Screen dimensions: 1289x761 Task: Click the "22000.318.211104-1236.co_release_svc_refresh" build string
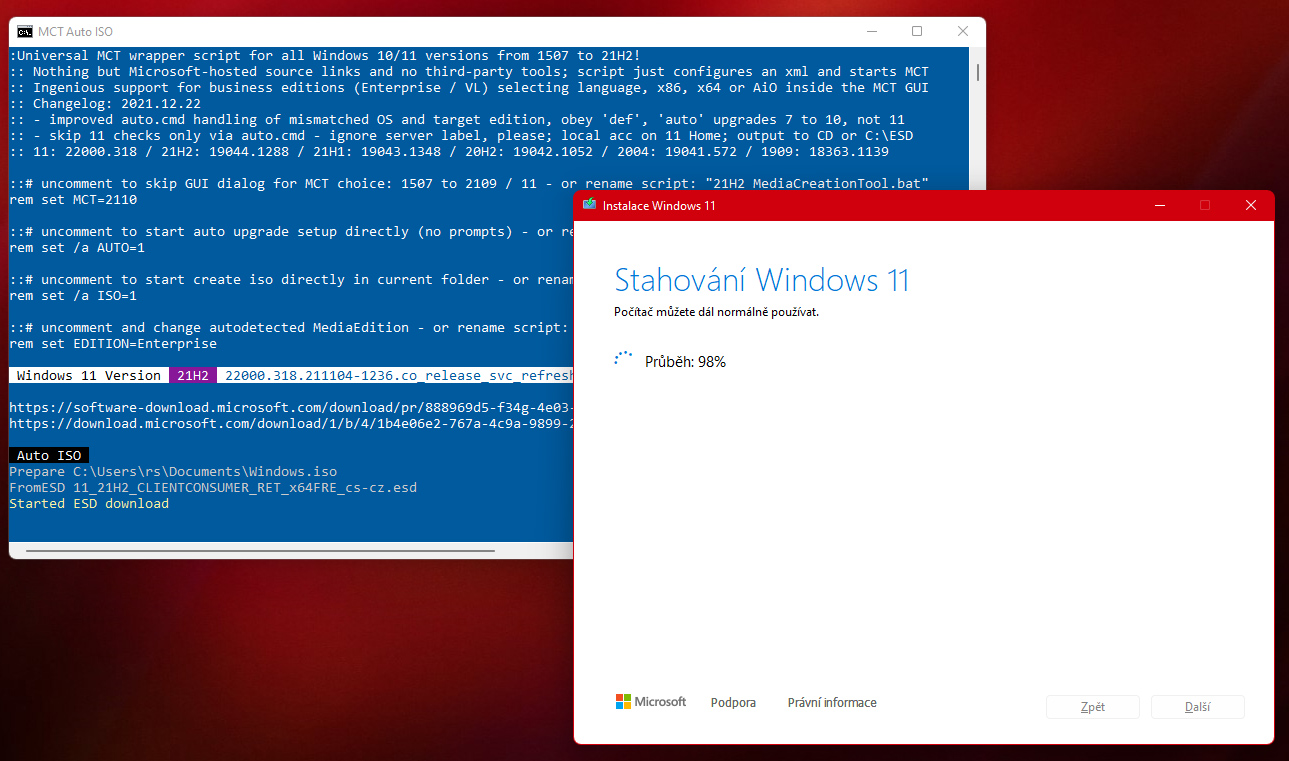(399, 375)
